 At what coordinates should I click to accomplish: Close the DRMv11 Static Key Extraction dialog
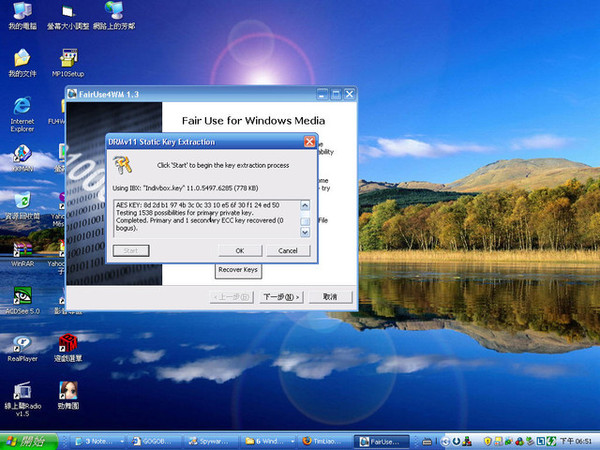[309, 142]
